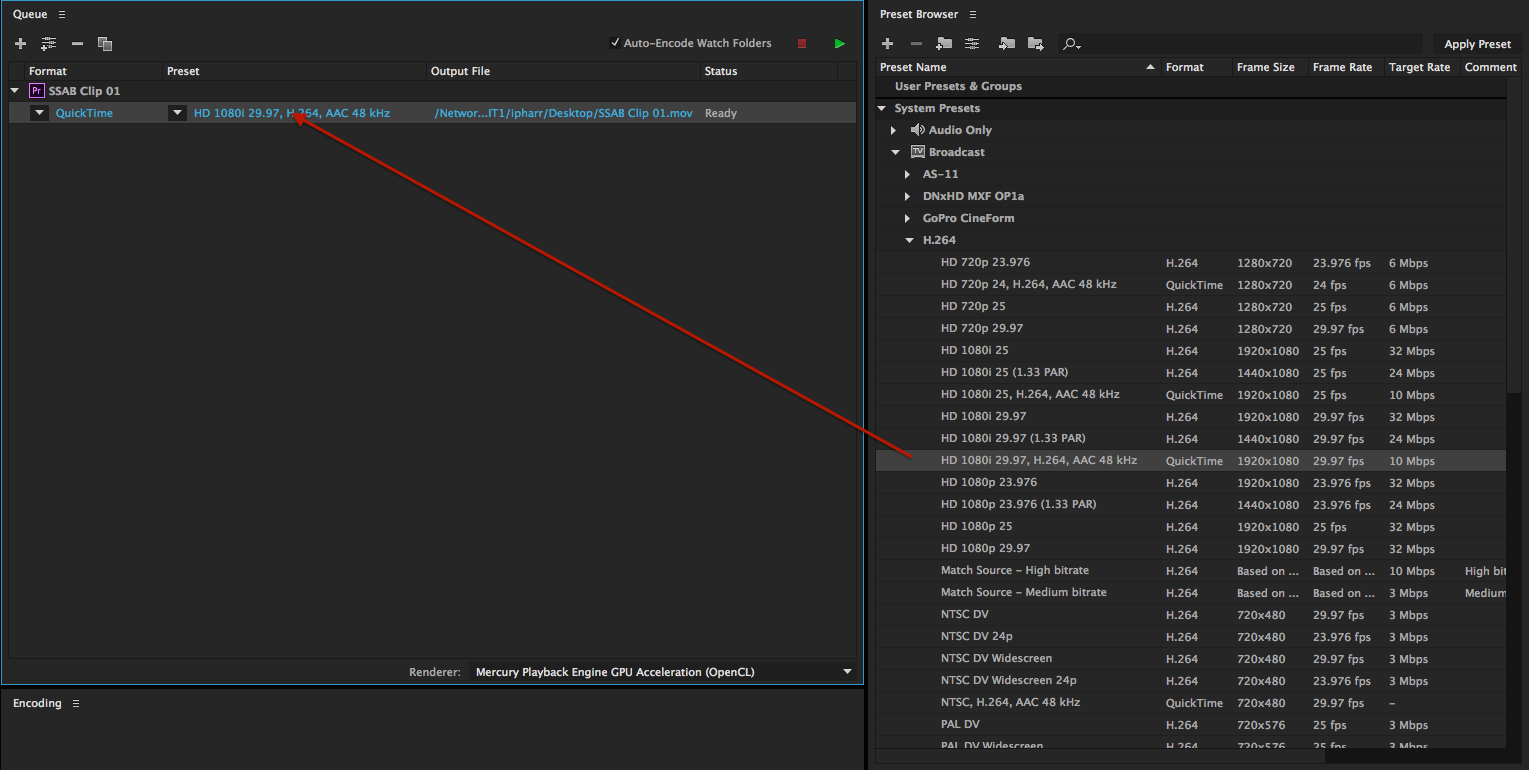Click Duplicate icon in Queue toolbar

105,44
